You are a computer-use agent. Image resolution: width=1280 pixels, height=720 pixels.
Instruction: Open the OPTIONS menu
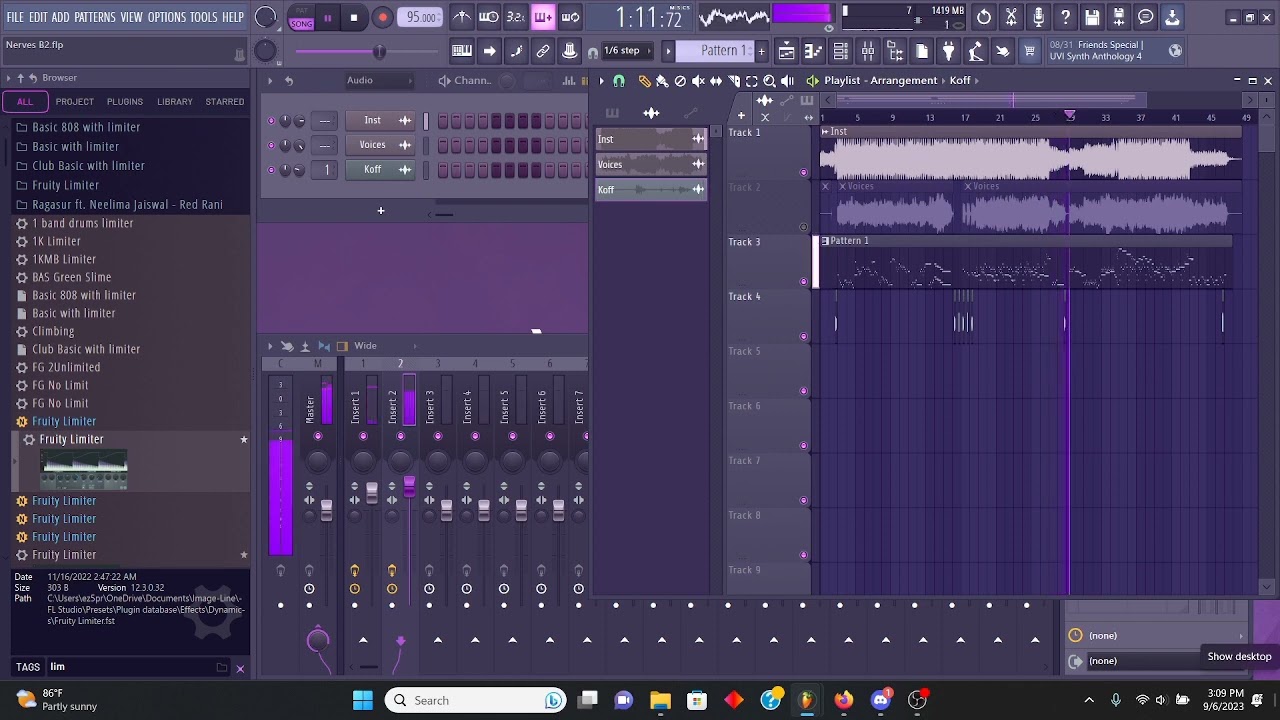166,17
